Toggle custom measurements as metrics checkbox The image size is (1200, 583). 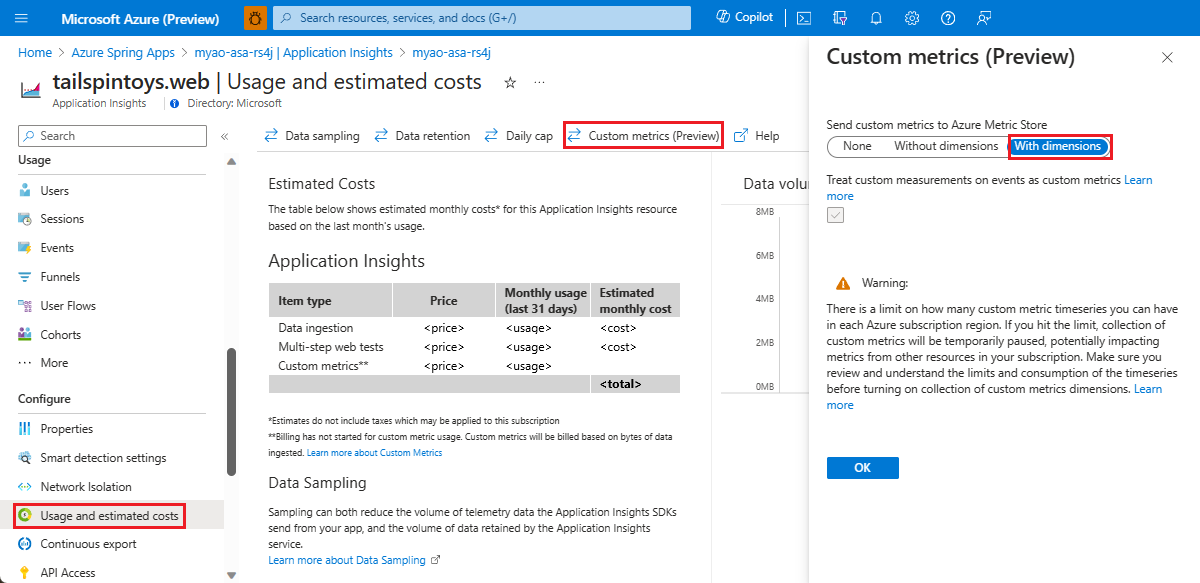835,215
